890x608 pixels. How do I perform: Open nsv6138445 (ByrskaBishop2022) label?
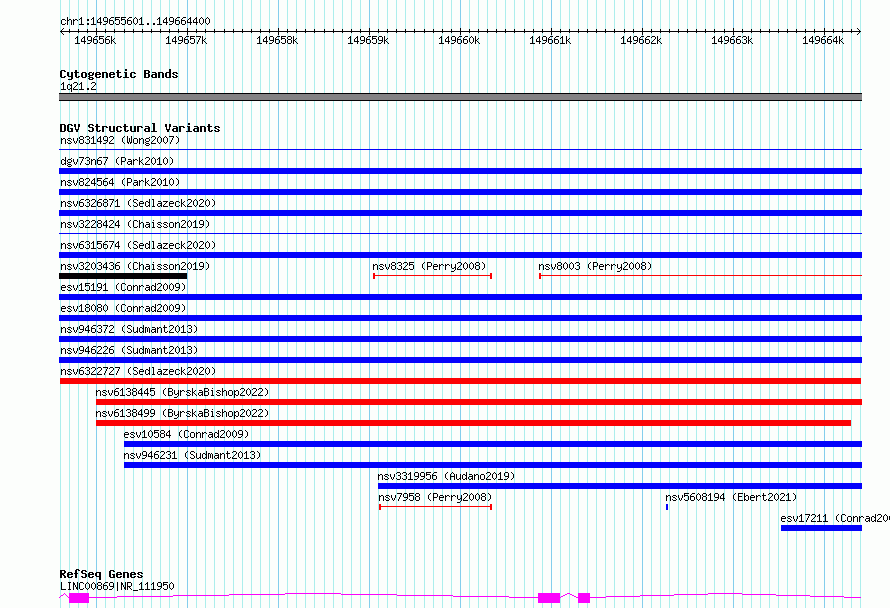click(182, 392)
